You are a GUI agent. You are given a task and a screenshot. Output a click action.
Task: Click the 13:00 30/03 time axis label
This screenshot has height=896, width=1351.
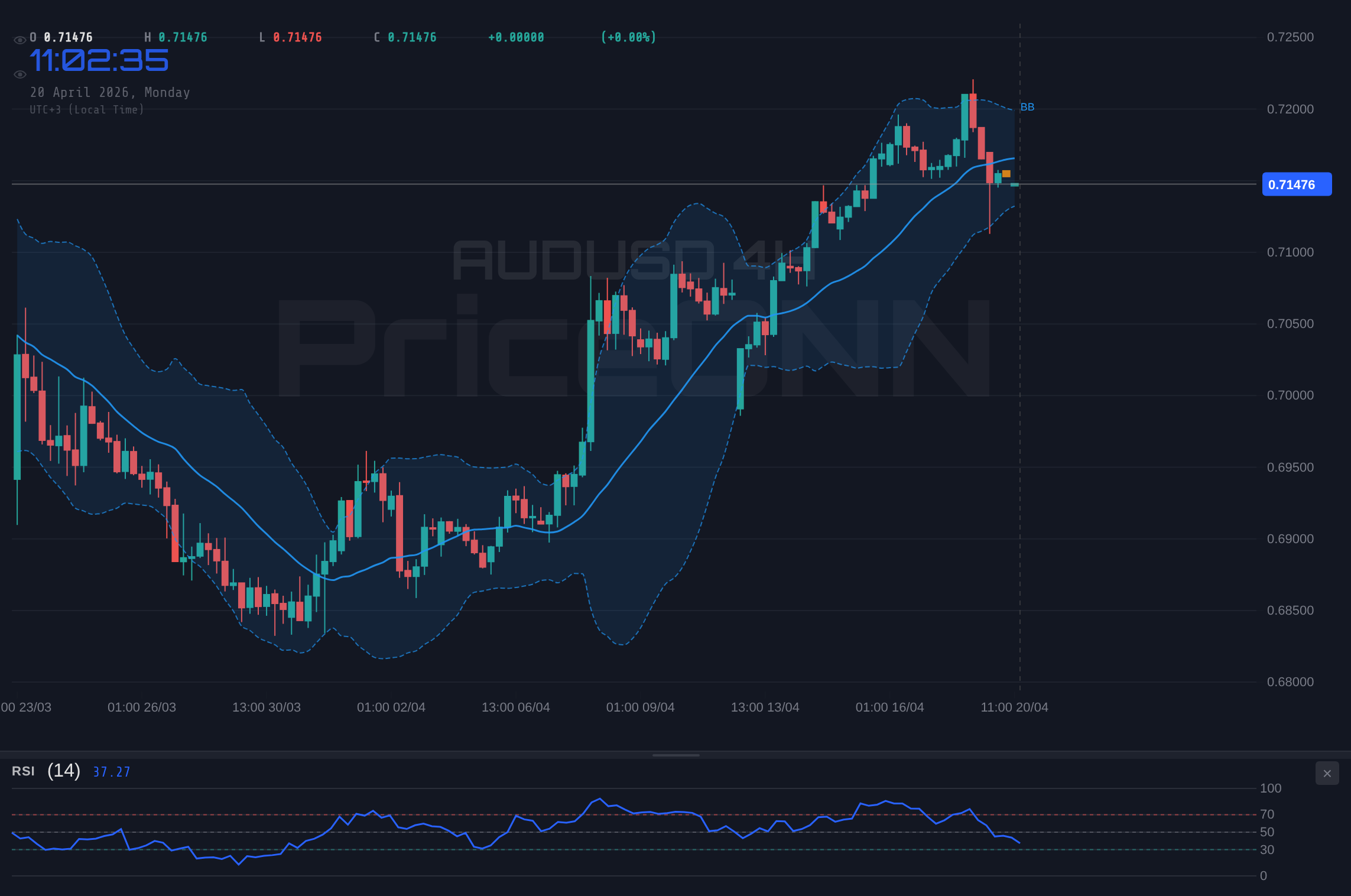click(x=267, y=707)
